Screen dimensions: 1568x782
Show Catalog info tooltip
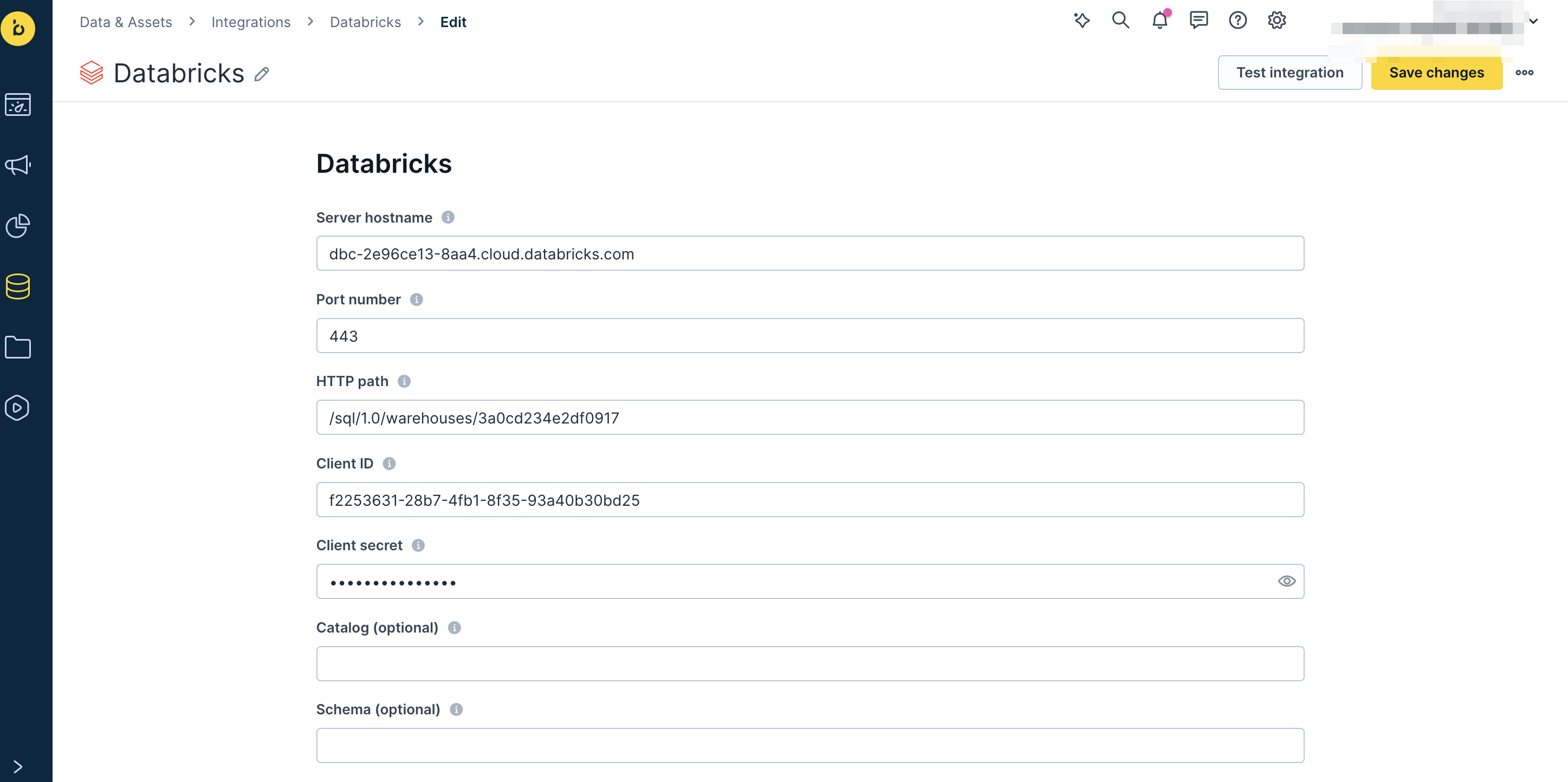pos(455,628)
